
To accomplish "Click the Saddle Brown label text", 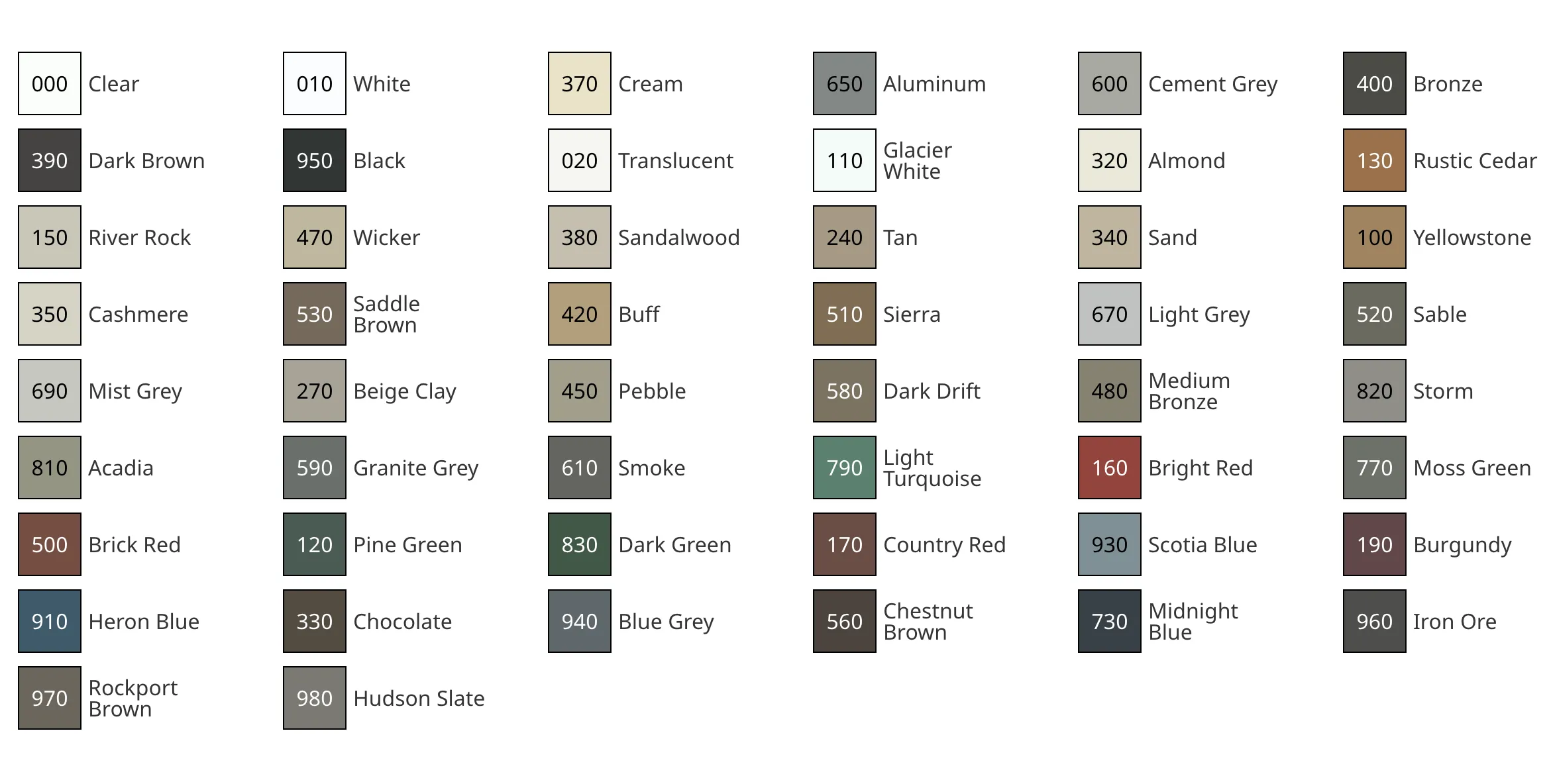I will 386,315.
